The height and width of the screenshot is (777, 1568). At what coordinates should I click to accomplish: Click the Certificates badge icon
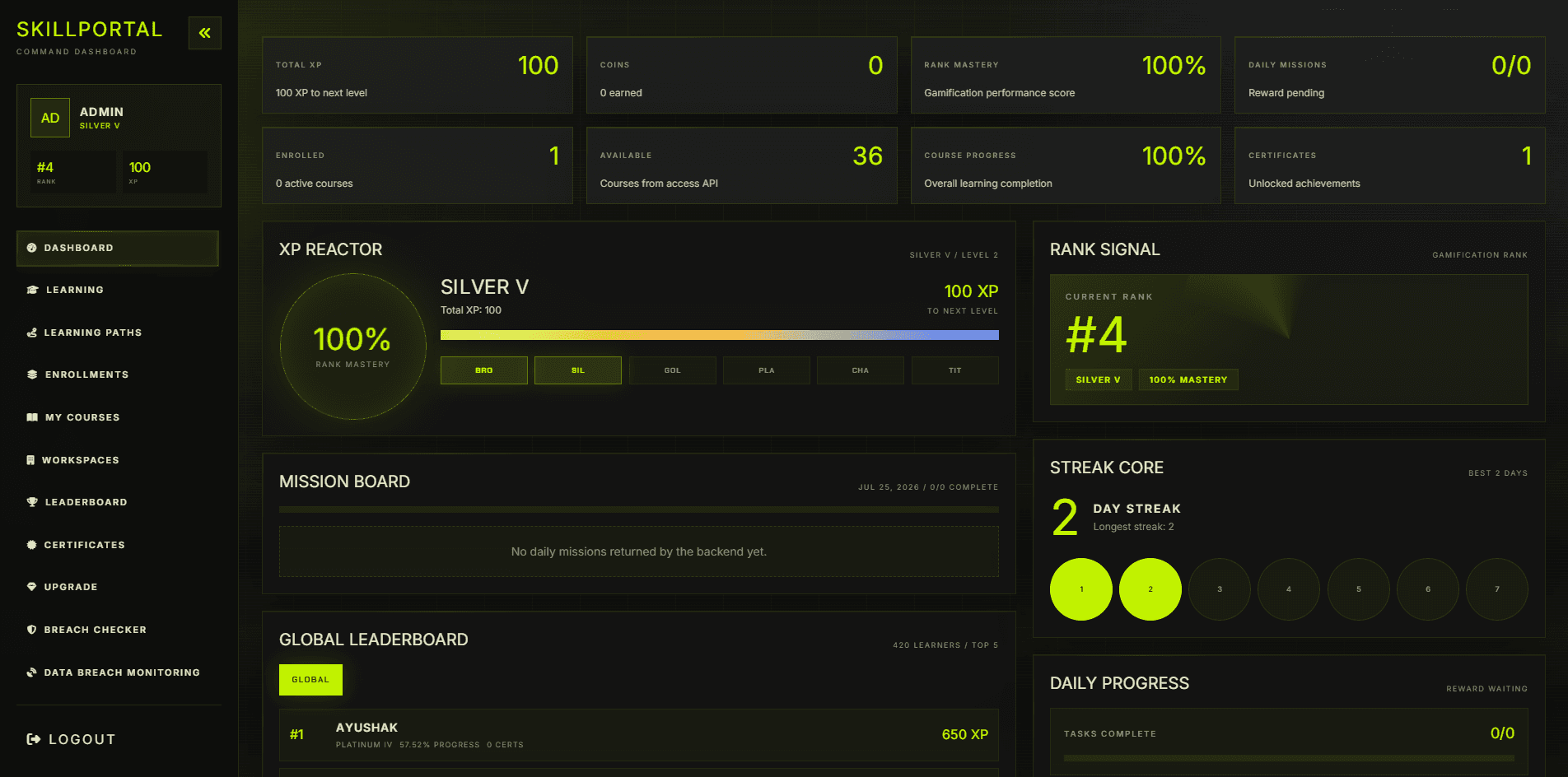[31, 545]
